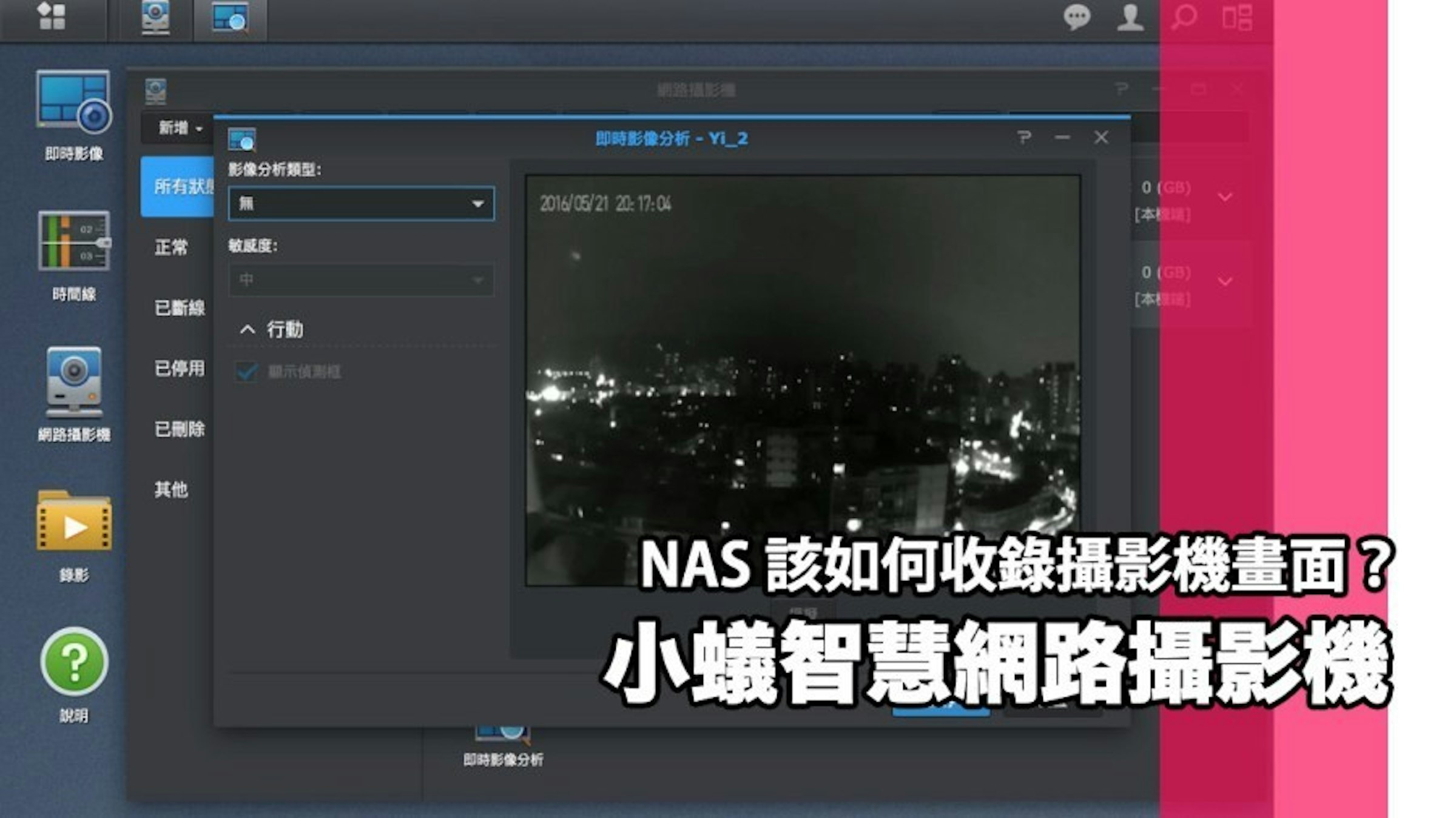Open 時間線 timeline desktop icon

(x=74, y=256)
